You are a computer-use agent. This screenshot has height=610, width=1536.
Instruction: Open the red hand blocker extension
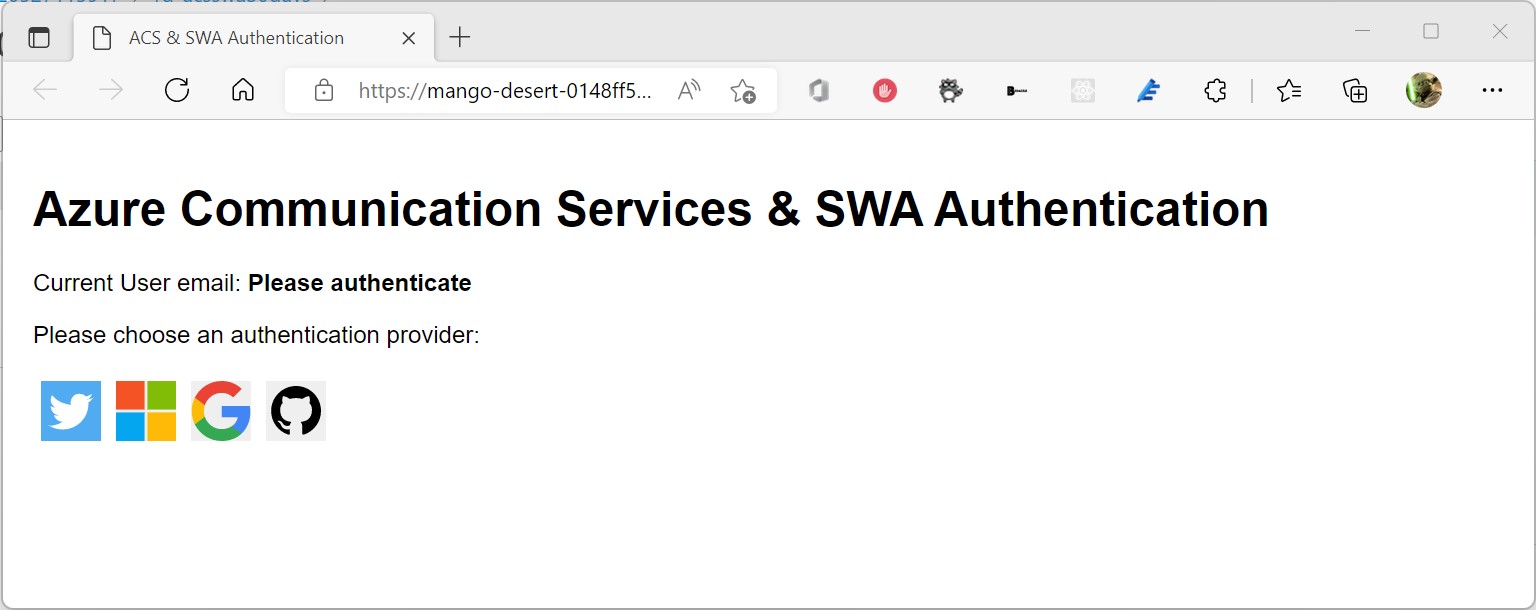coord(885,91)
